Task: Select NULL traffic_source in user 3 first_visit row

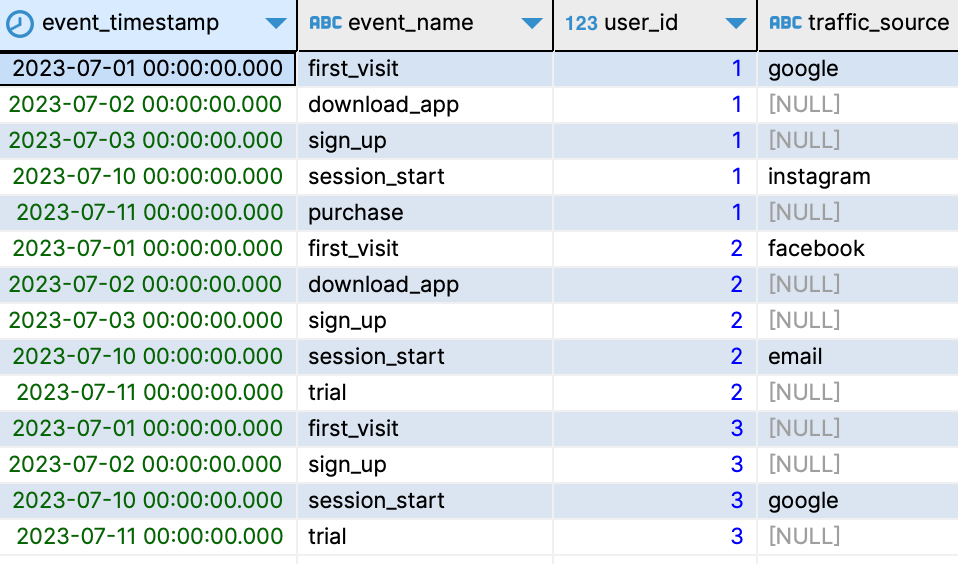Action: [x=858, y=429]
